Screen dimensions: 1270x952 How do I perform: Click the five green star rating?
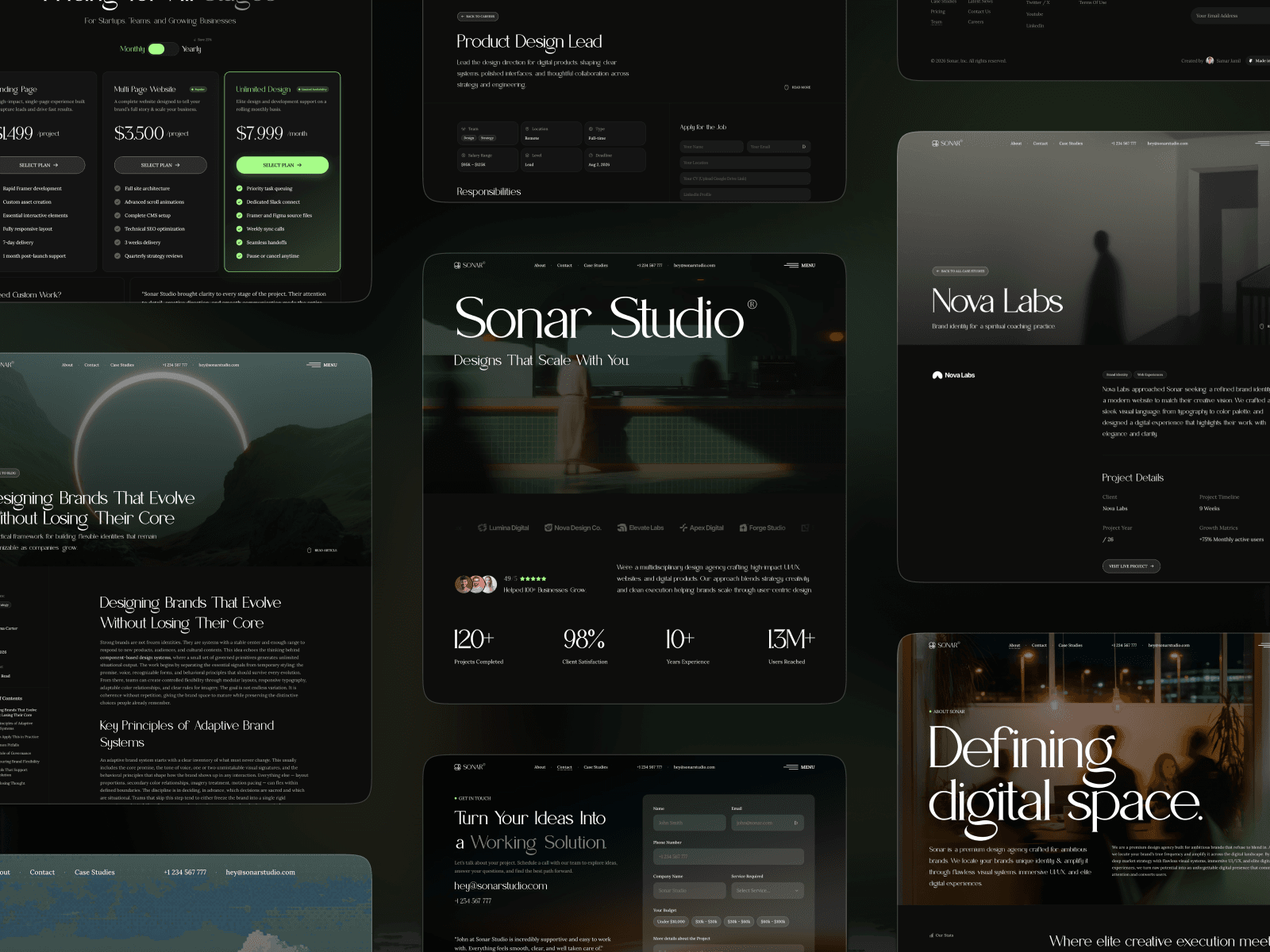point(533,578)
